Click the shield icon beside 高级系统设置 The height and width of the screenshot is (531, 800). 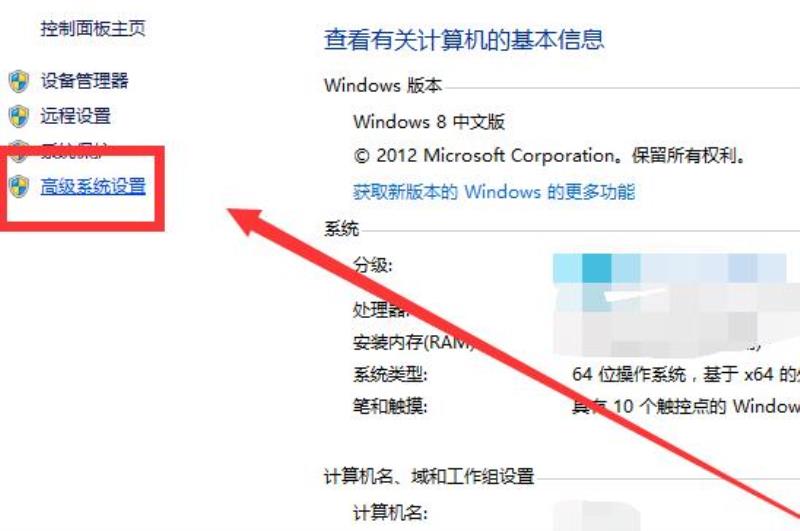click(19, 186)
